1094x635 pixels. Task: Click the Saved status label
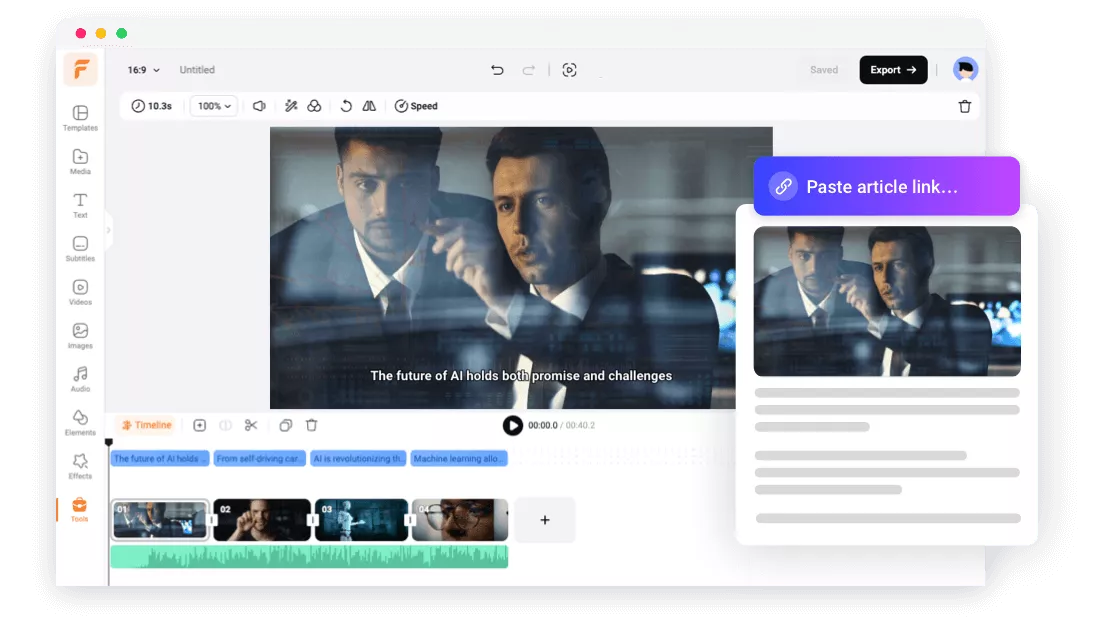[x=824, y=70]
